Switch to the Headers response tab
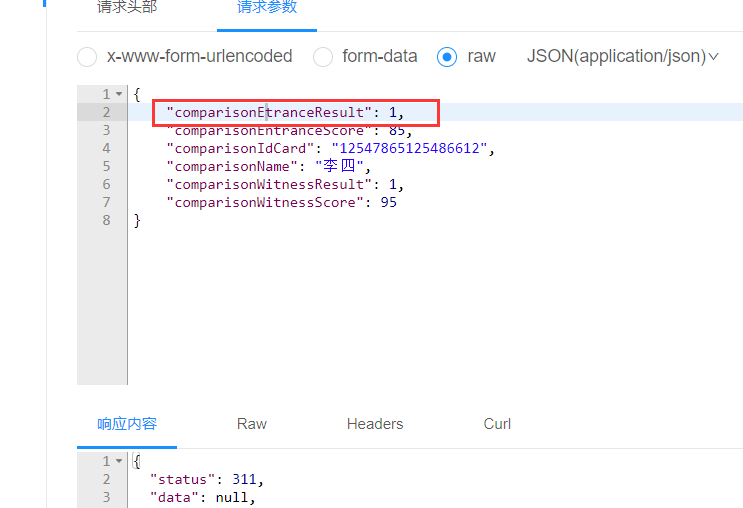This screenshot has width=743, height=508. [x=375, y=424]
